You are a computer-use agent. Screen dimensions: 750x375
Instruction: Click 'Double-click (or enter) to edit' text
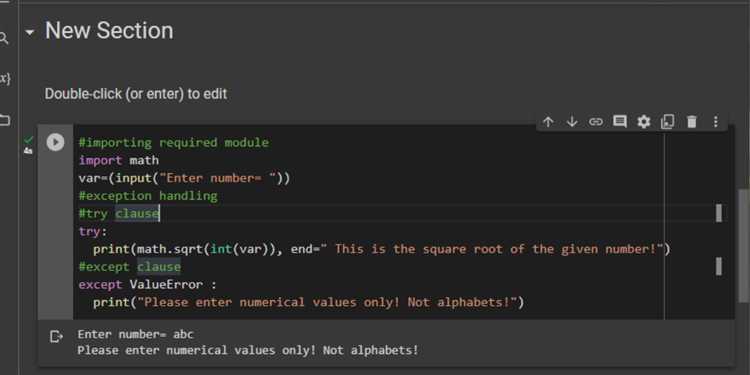click(136, 94)
